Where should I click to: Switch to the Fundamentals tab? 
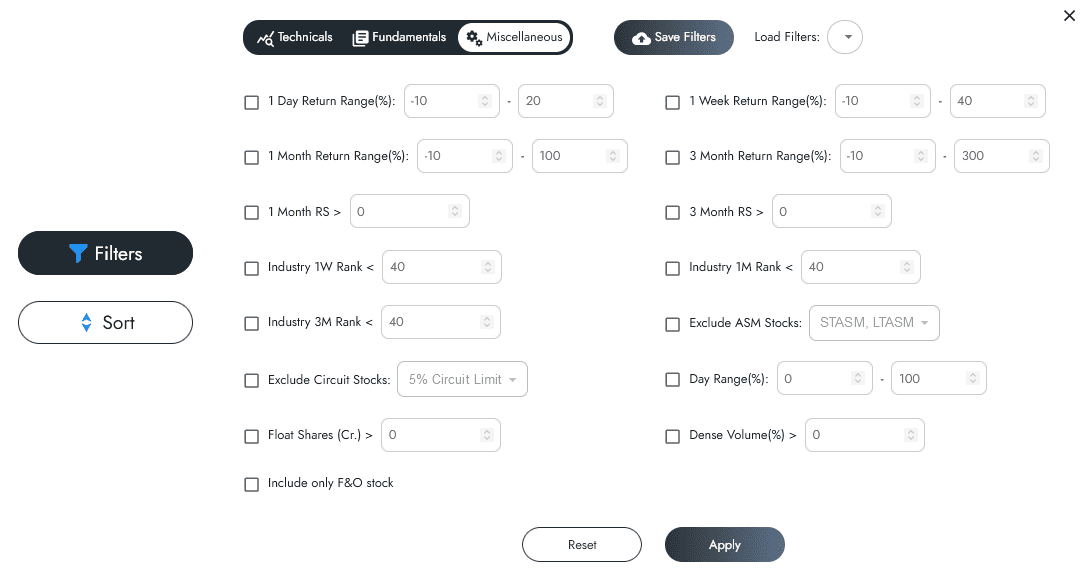click(x=400, y=38)
